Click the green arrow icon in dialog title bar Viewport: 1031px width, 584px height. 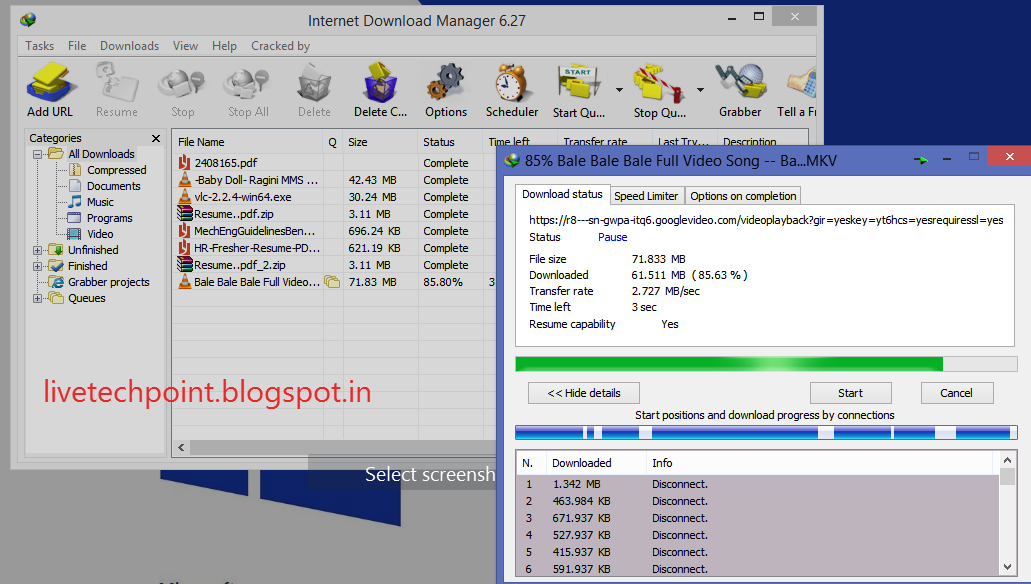921,160
